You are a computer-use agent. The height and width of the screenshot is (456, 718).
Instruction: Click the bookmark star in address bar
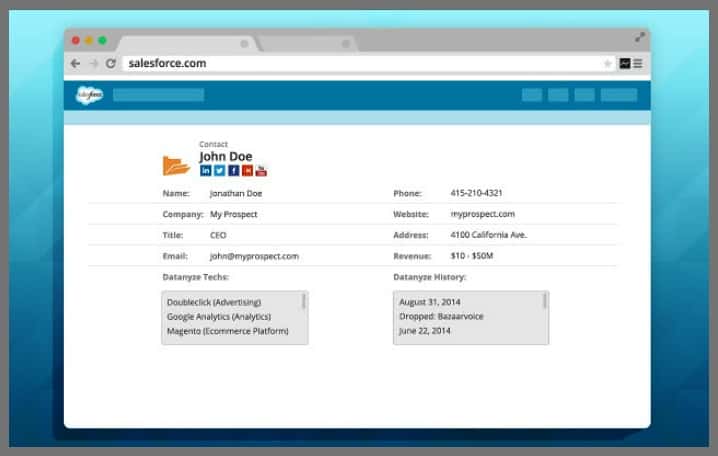point(607,63)
